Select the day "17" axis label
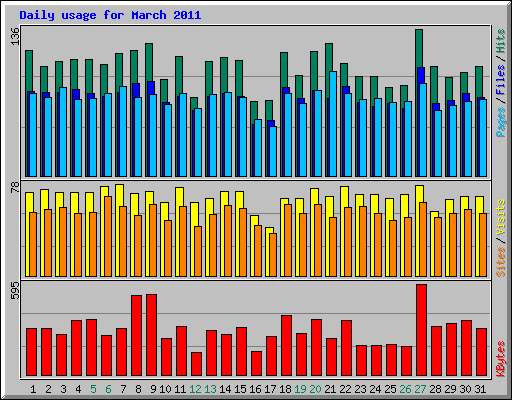Screen dimensions: 512x400 pyautogui.click(x=270, y=389)
